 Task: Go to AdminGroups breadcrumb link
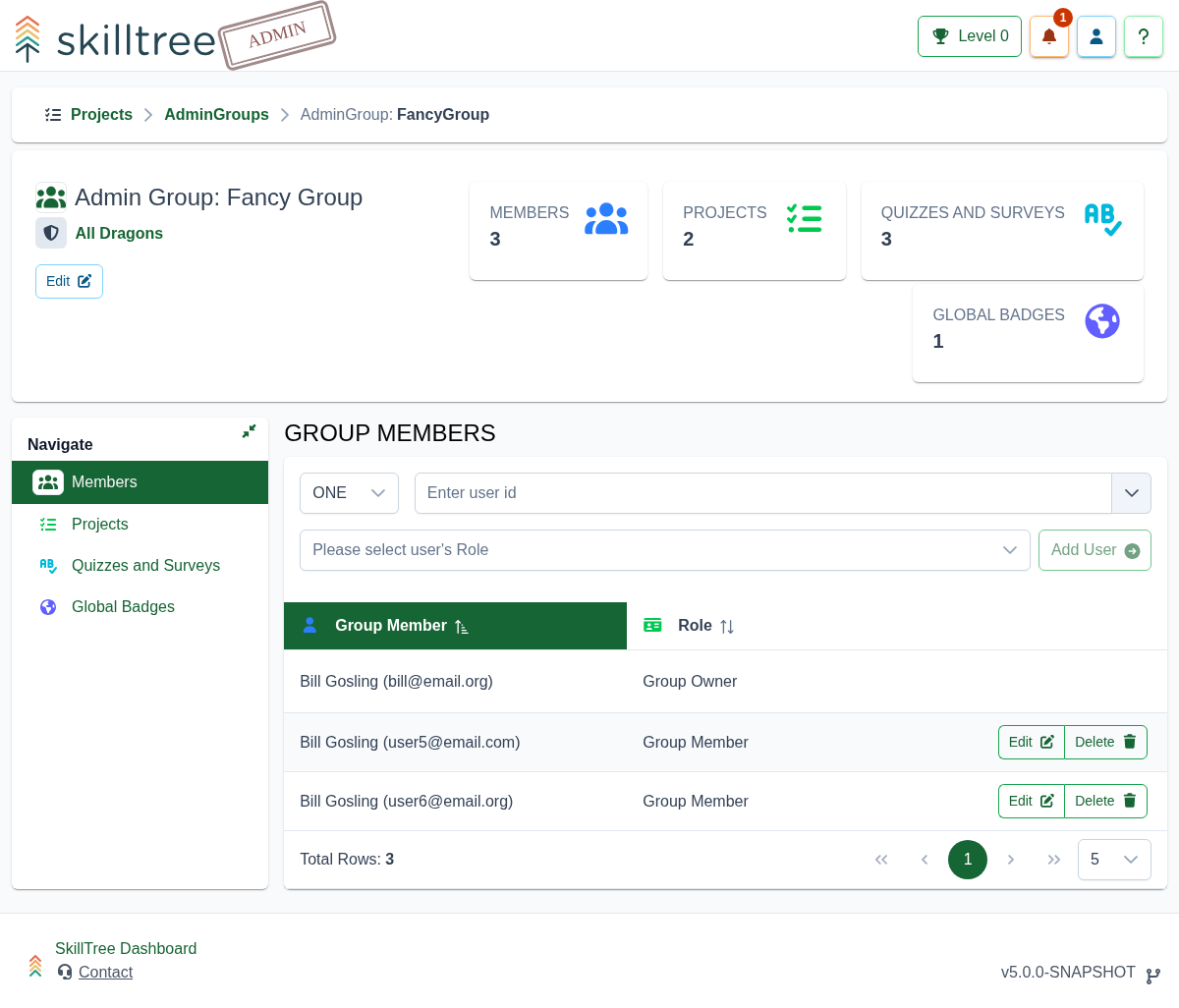(216, 115)
